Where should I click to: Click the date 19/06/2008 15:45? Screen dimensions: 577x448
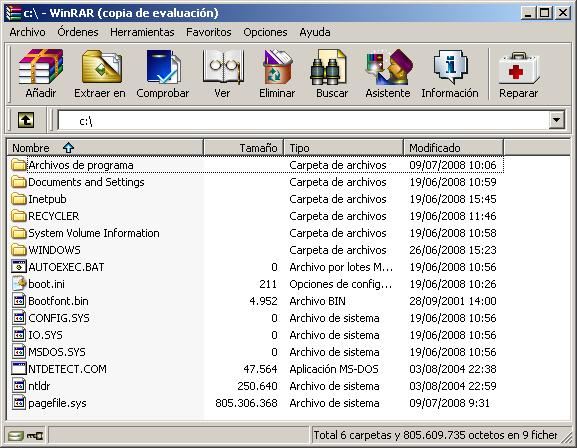(x=453, y=199)
